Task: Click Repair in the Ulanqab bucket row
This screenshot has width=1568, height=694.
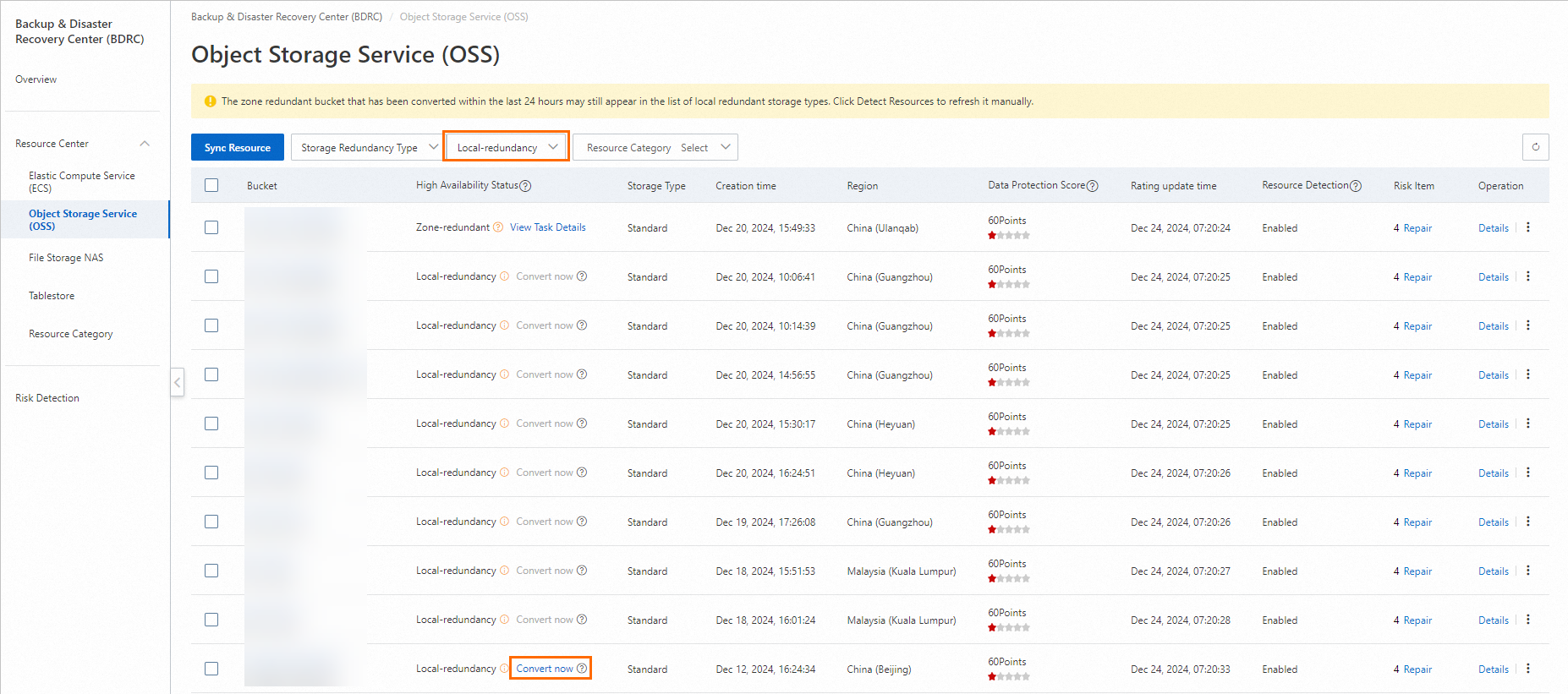Action: 1417,228
